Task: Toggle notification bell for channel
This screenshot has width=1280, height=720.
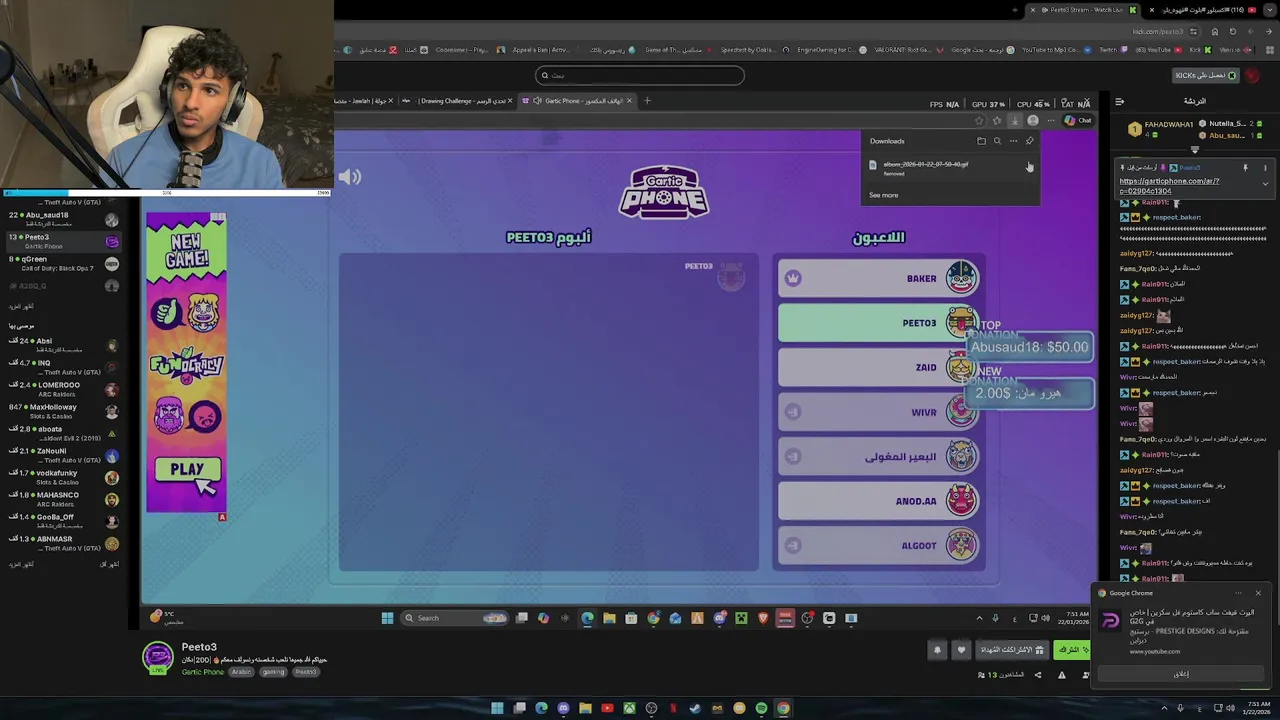Action: 937,650
